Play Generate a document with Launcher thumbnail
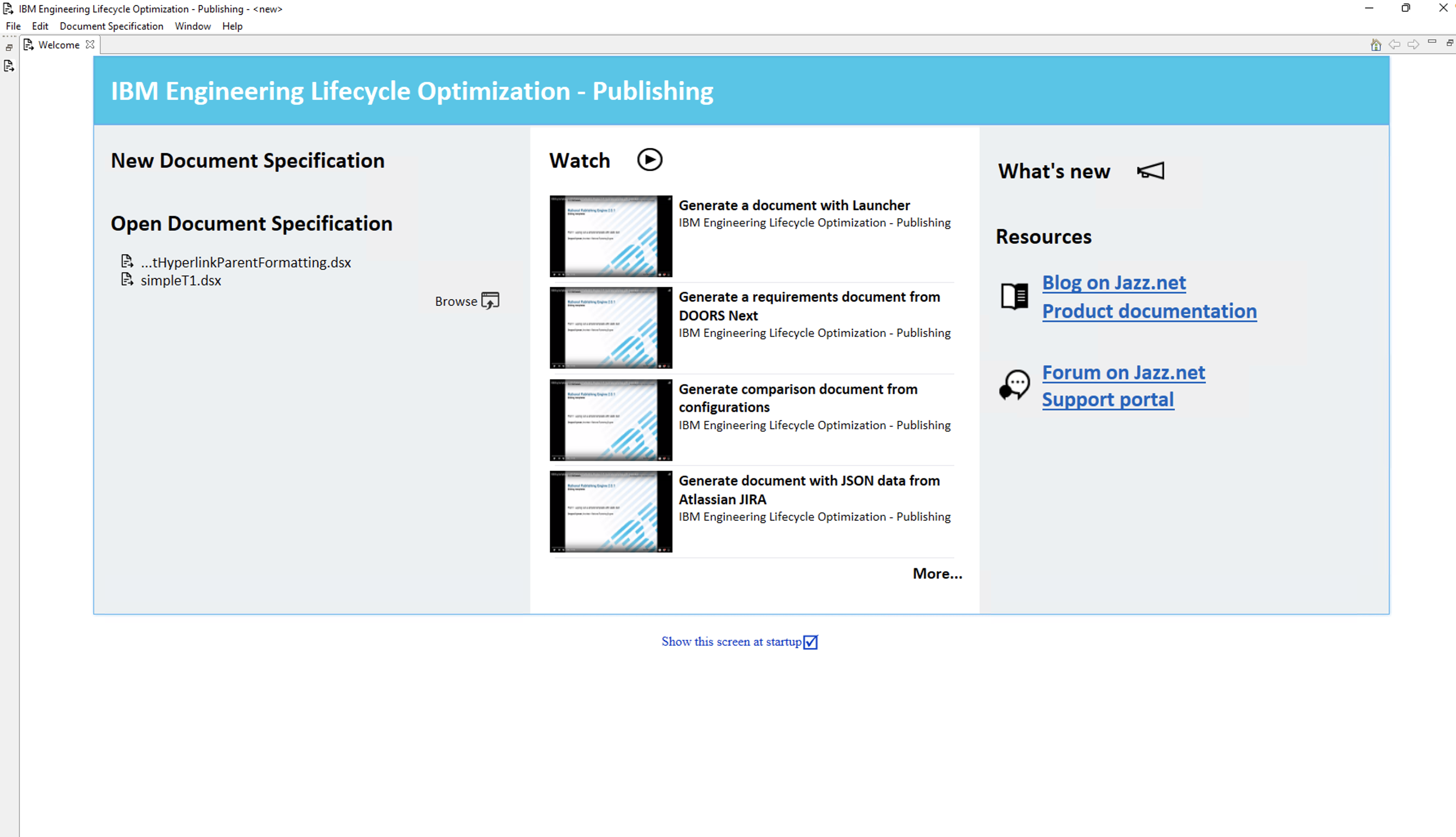This screenshot has height=837, width=1456. click(610, 236)
